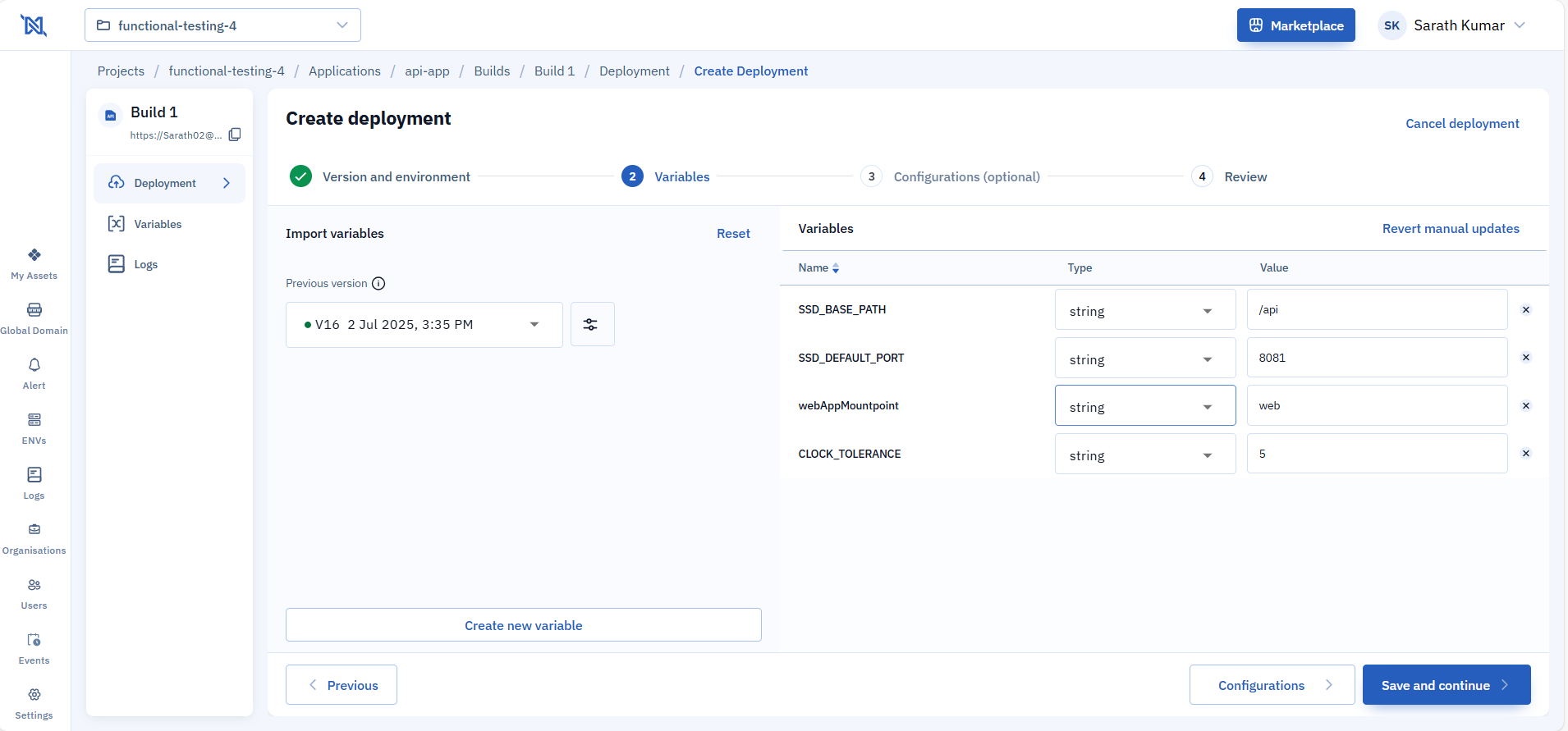Click functional-testing-4 breadcrumb

(x=227, y=71)
